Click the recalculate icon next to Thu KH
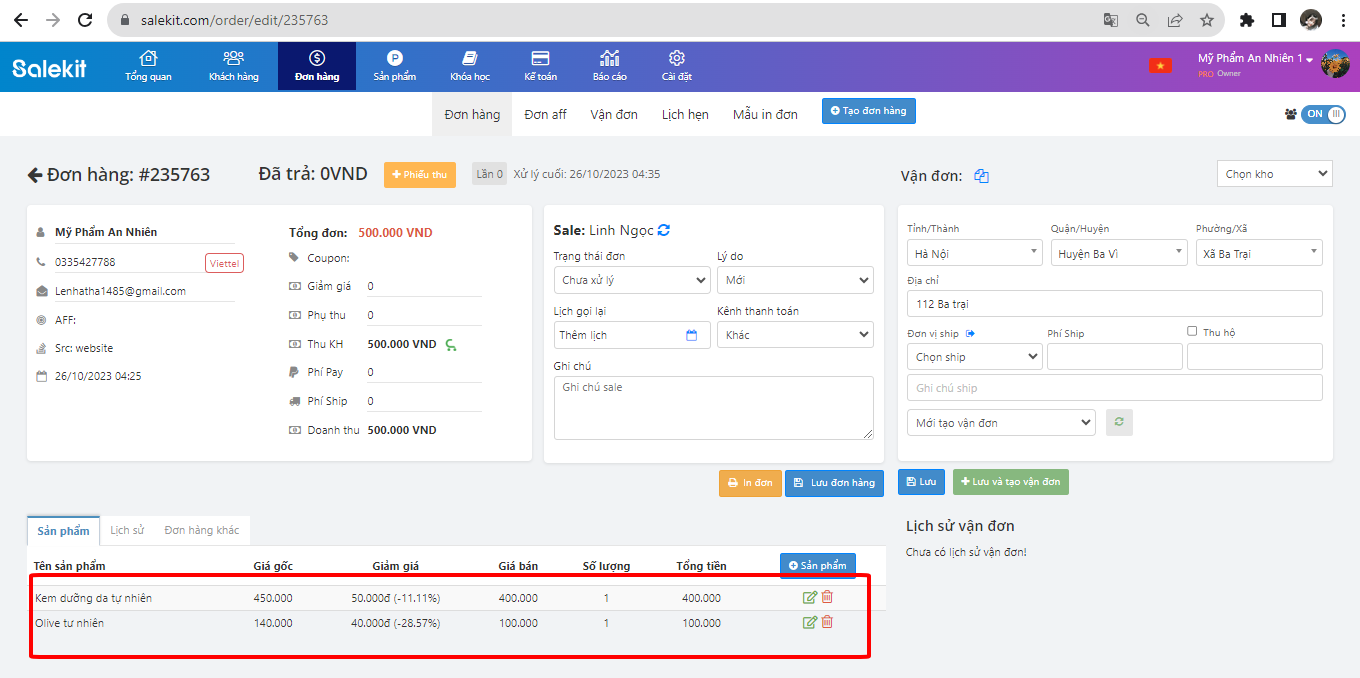This screenshot has height=678, width=1360. pyautogui.click(x=451, y=345)
